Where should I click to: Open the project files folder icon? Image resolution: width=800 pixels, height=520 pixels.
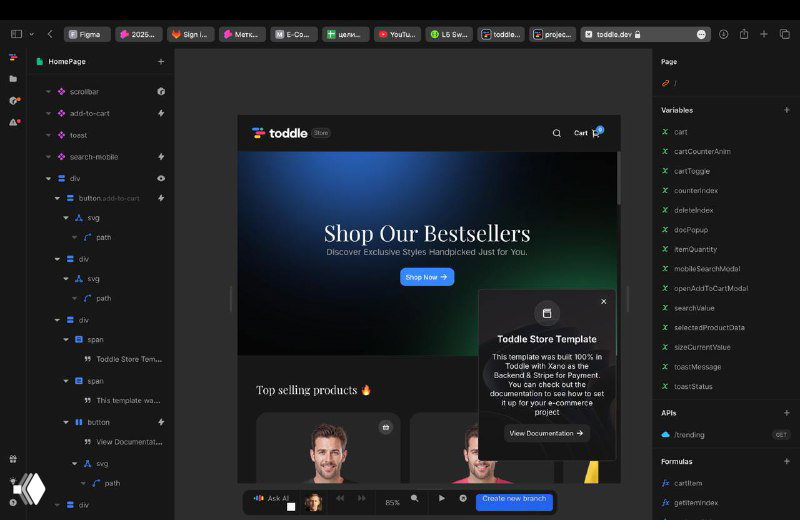click(x=13, y=79)
